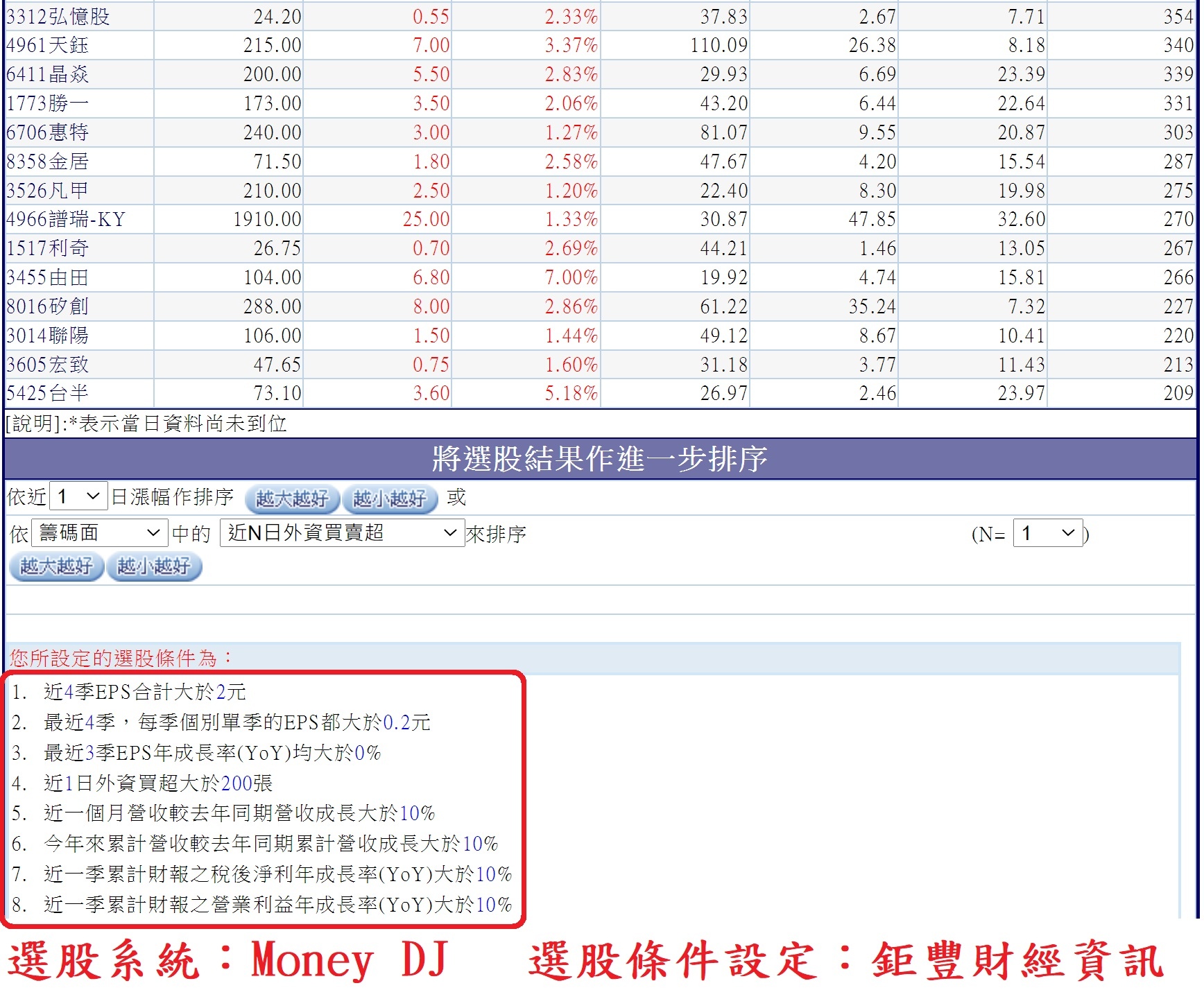This screenshot has width=1204, height=999.
Task: Click the 將選股結果作進一步排序 header bar
Action: [x=601, y=459]
